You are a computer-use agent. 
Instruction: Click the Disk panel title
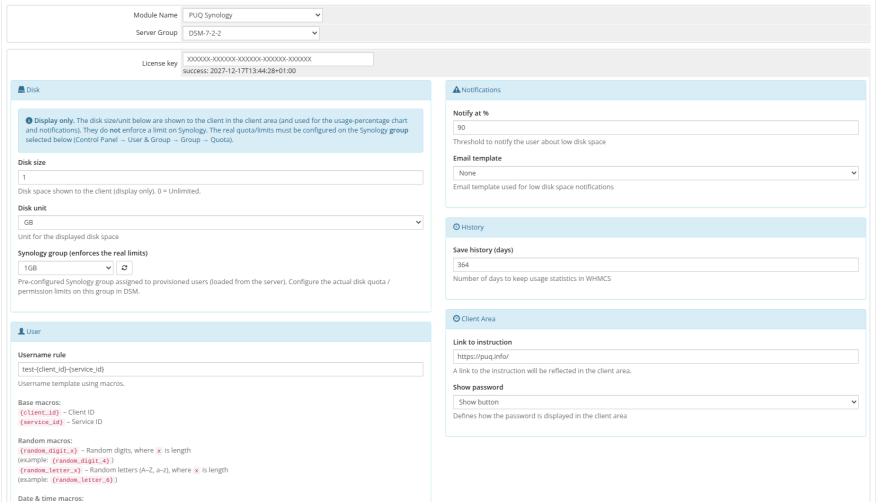click(33, 89)
